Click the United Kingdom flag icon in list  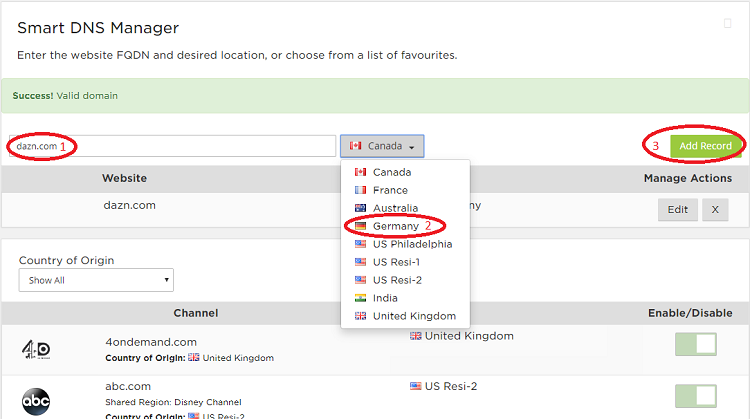360,316
